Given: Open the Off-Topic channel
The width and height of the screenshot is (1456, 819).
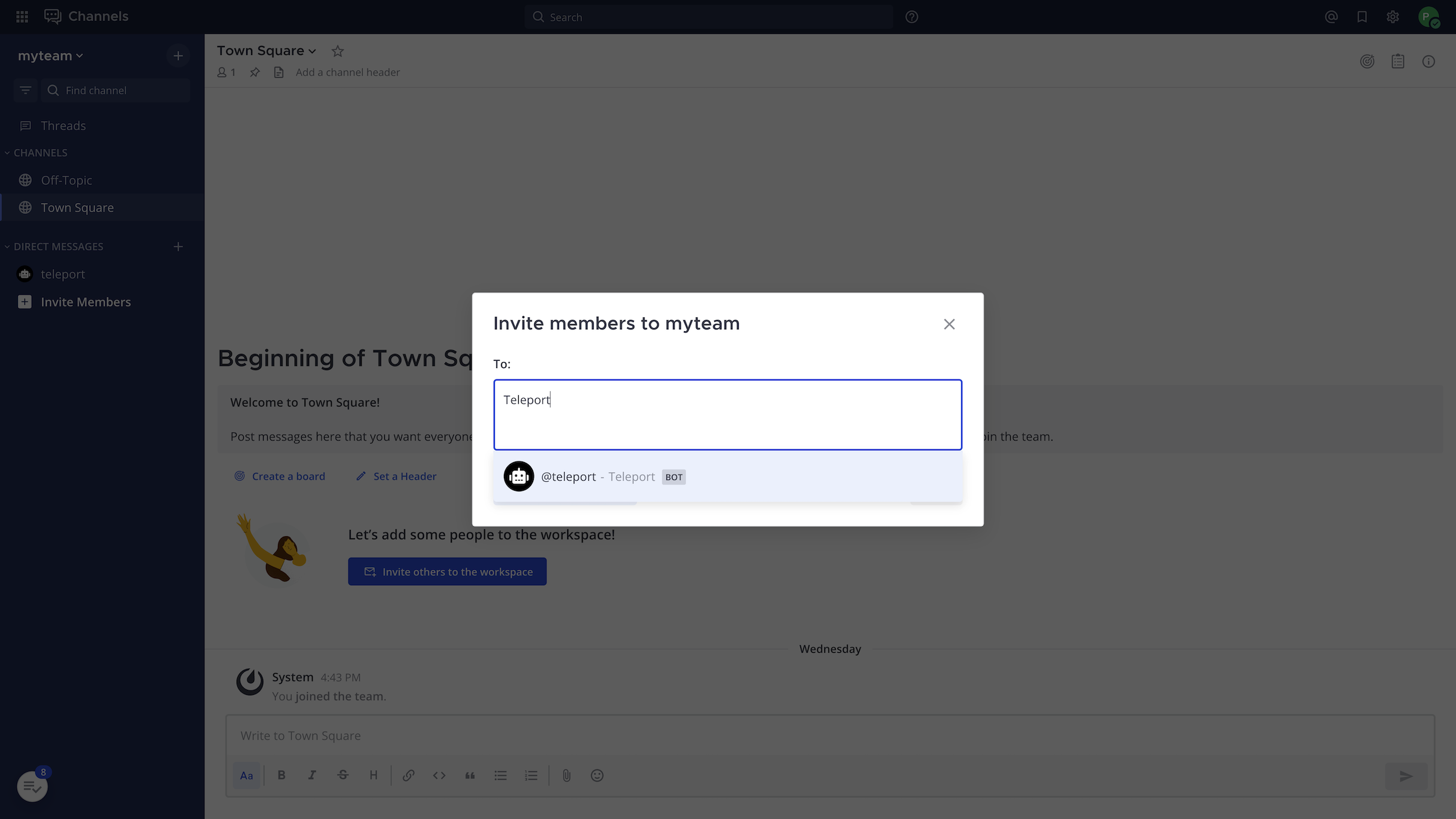Looking at the screenshot, I should click(x=65, y=180).
